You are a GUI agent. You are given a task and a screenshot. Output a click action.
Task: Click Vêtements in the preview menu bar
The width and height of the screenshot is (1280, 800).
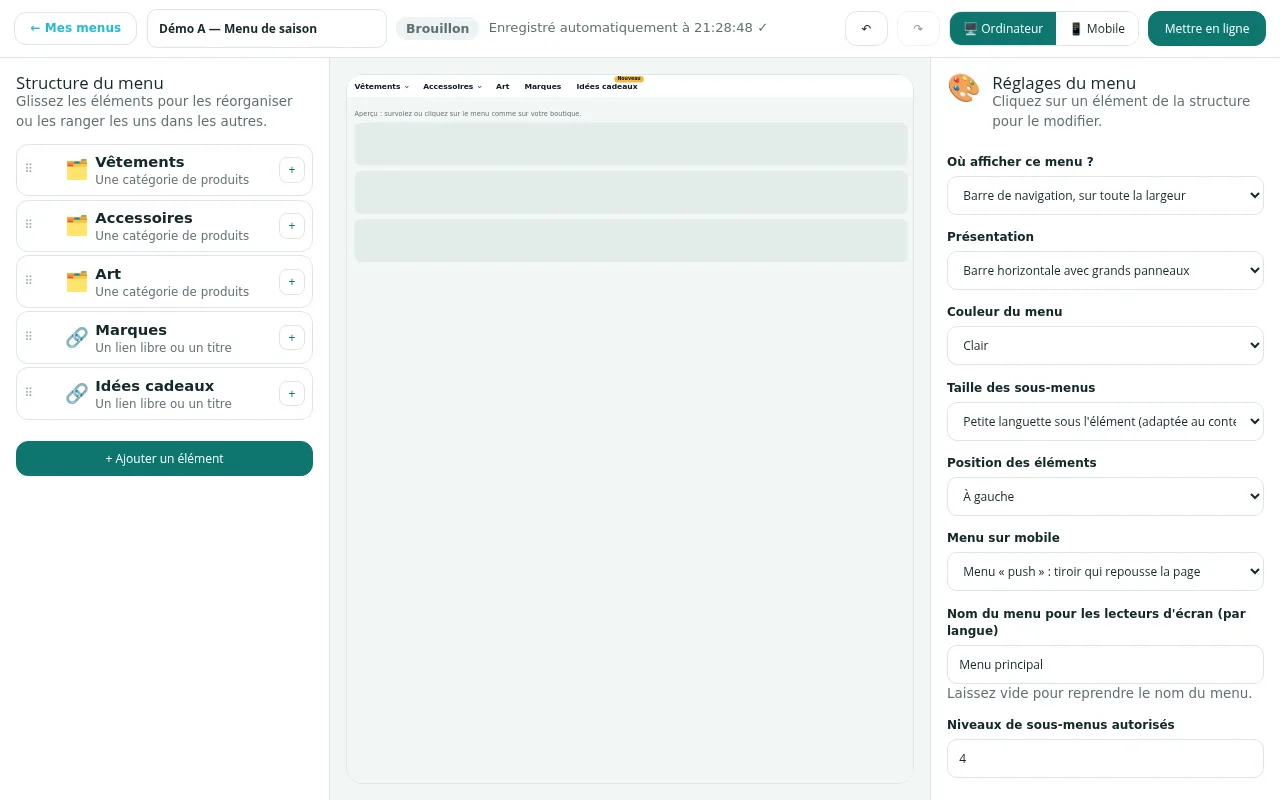(381, 87)
